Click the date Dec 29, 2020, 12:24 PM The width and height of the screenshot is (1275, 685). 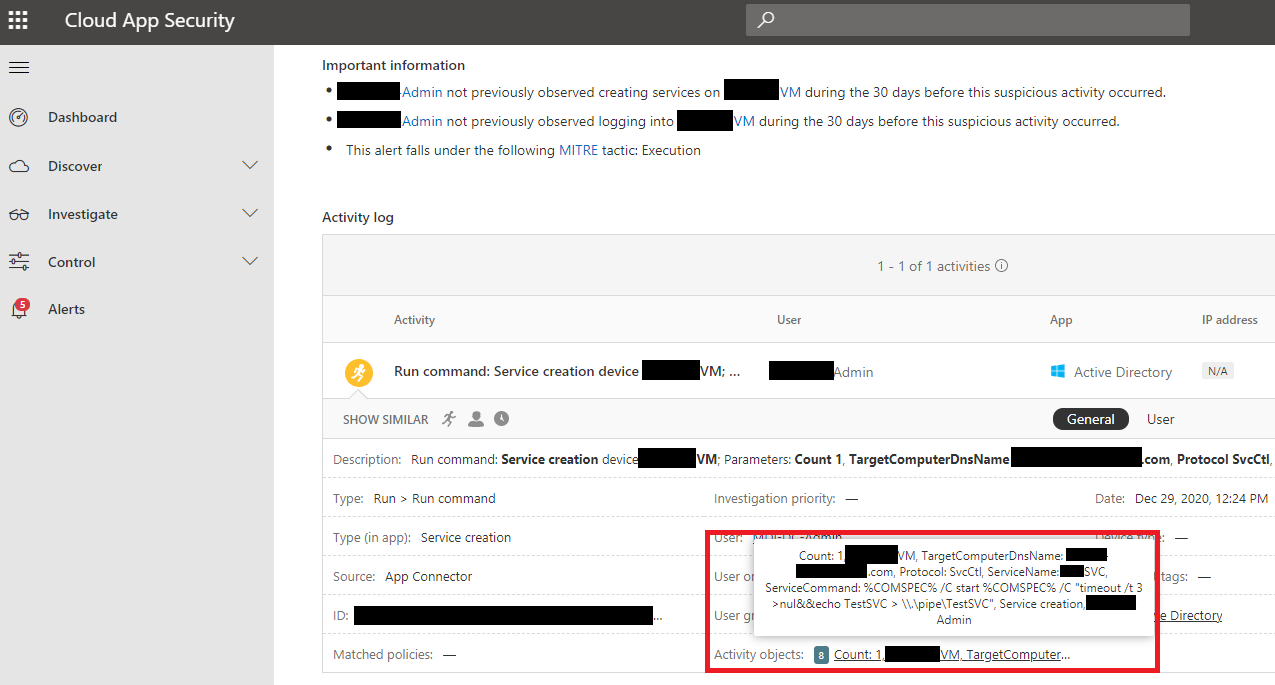(1202, 498)
